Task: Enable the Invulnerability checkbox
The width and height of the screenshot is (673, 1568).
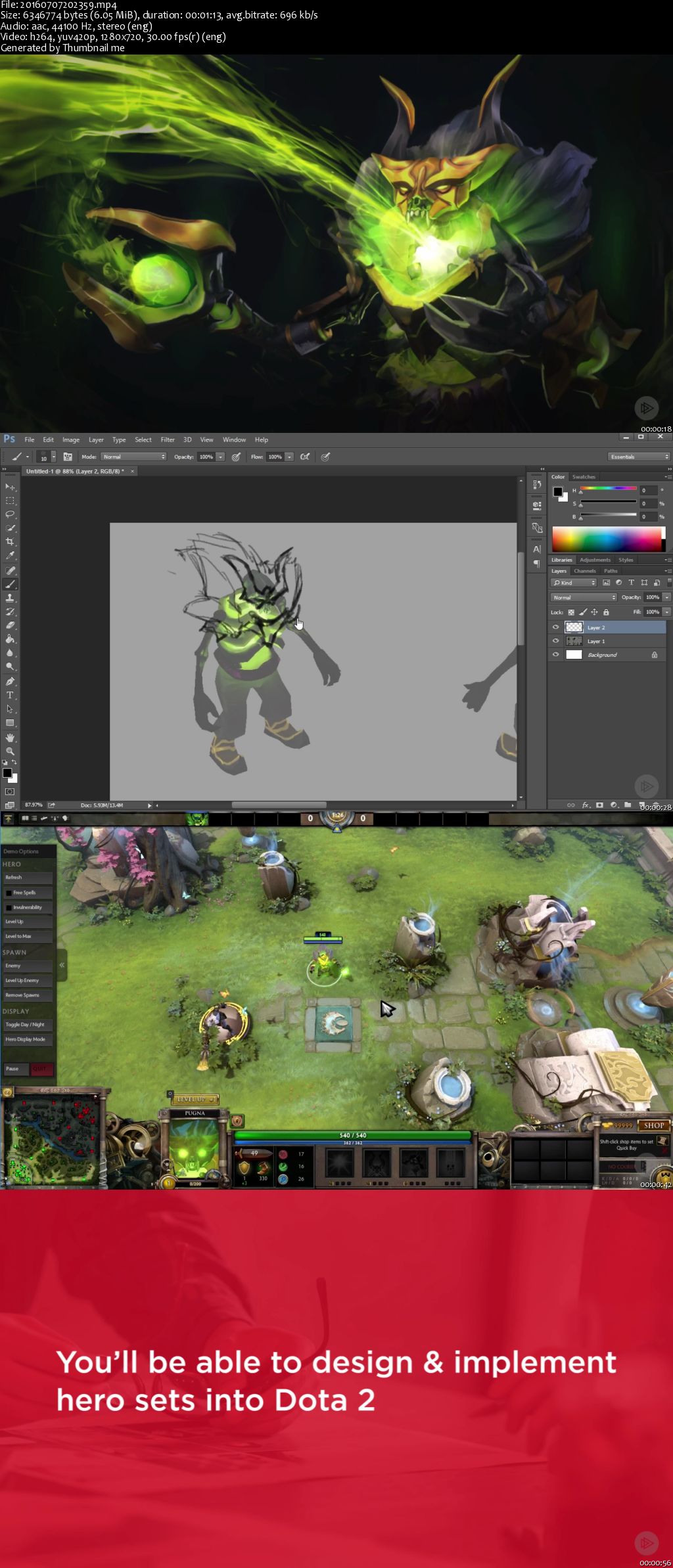Action: pyautogui.click(x=9, y=907)
